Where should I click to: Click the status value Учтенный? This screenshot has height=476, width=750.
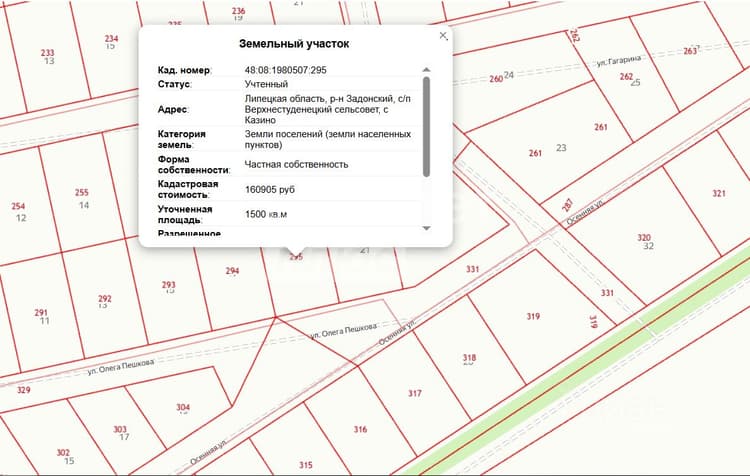click(266, 84)
